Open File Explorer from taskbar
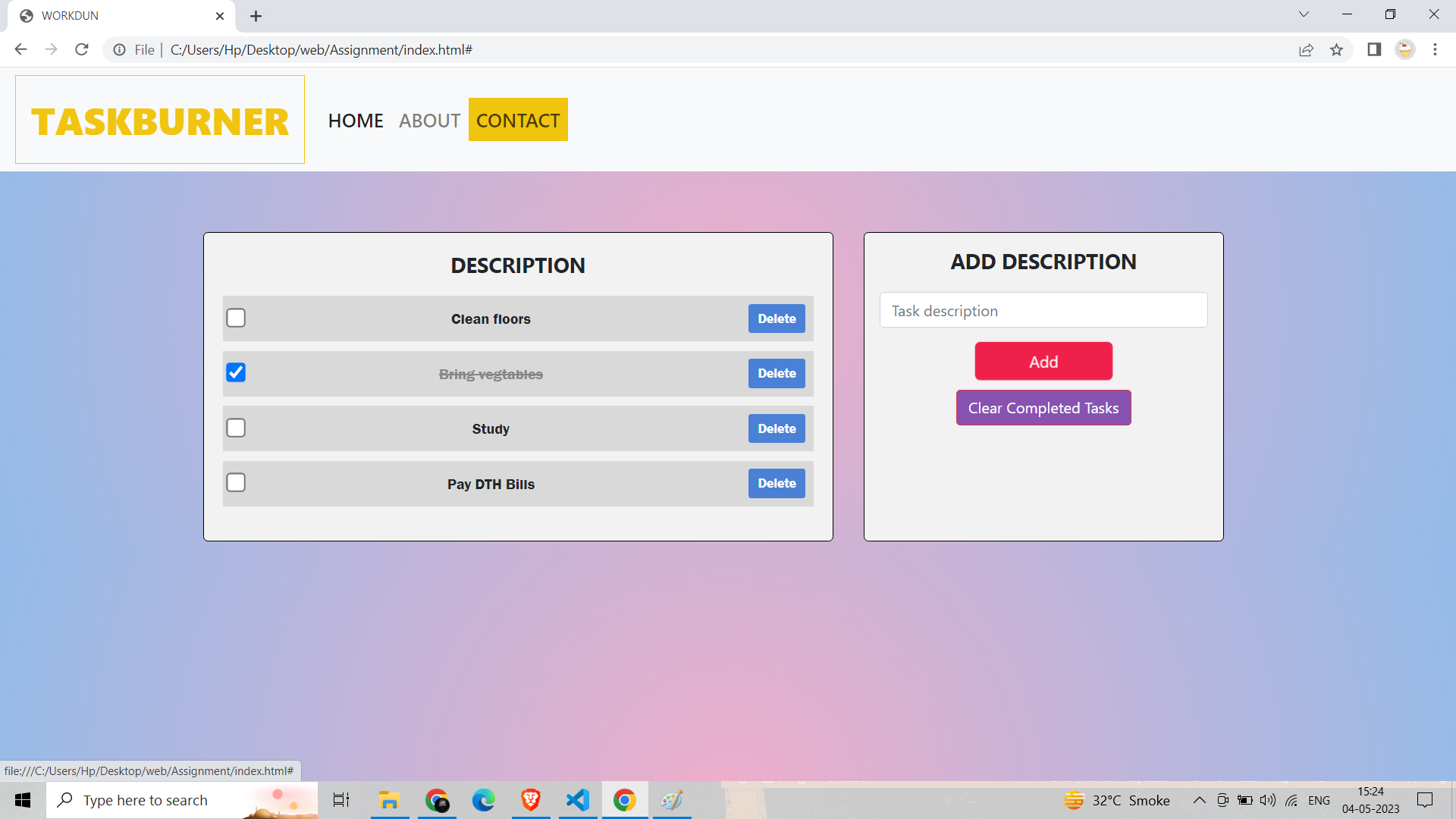This screenshot has height=819, width=1456. [x=389, y=800]
